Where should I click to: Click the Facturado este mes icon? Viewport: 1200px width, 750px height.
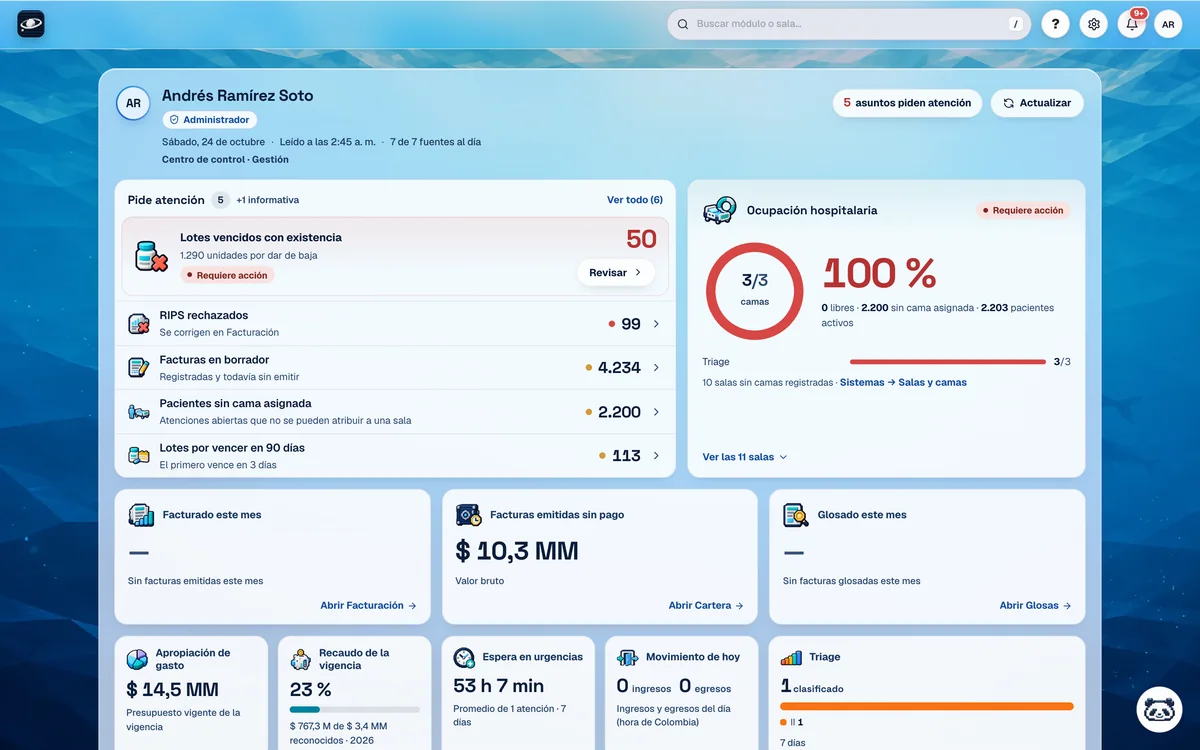tap(141, 515)
